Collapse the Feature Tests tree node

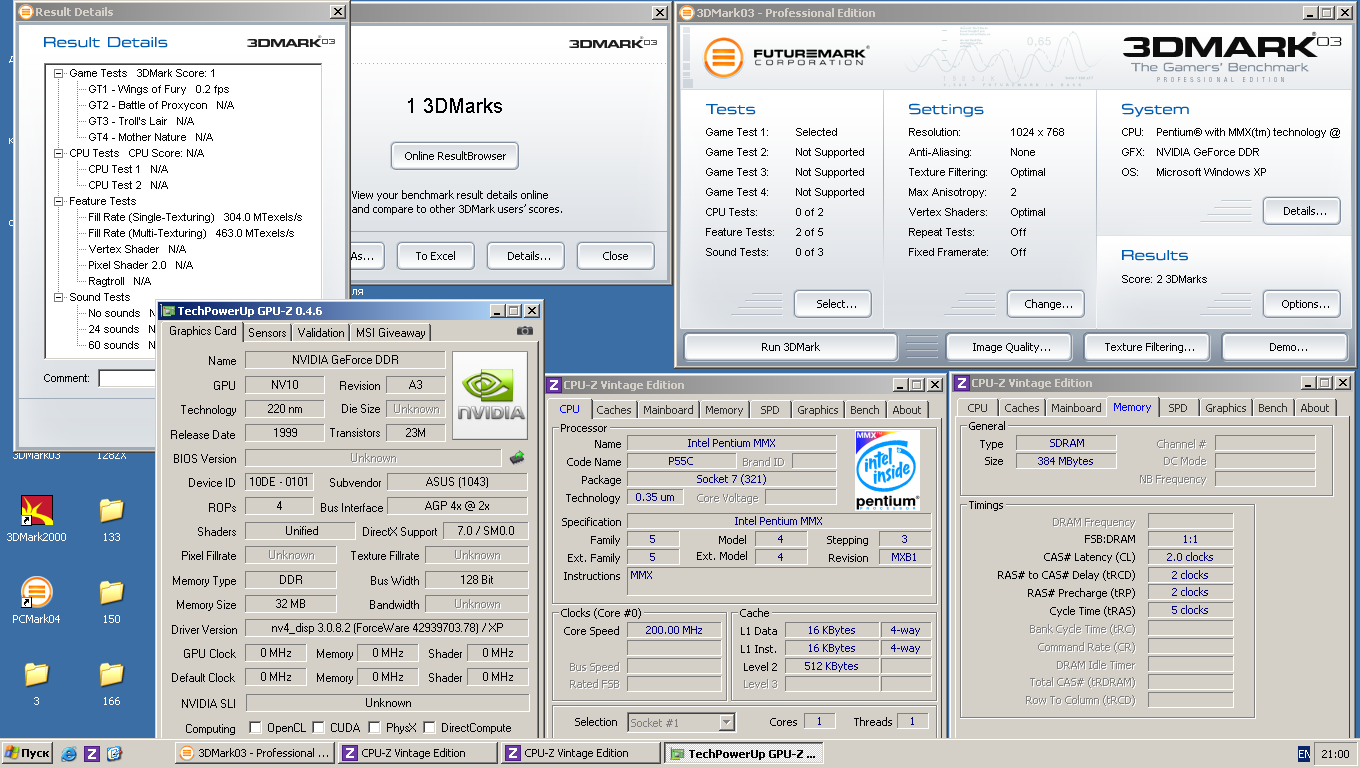[x=59, y=201]
